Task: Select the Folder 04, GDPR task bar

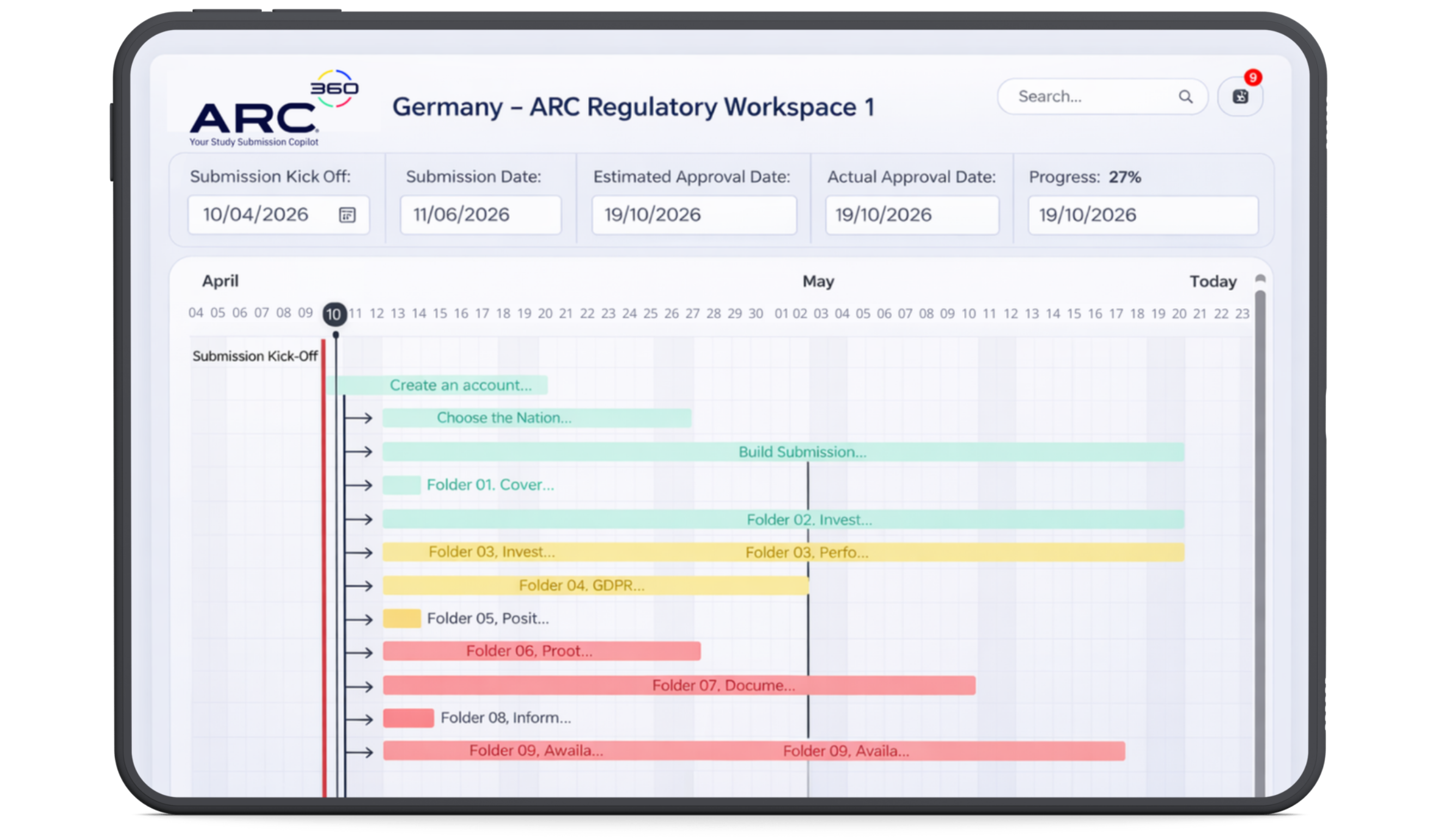Action: 595,585
